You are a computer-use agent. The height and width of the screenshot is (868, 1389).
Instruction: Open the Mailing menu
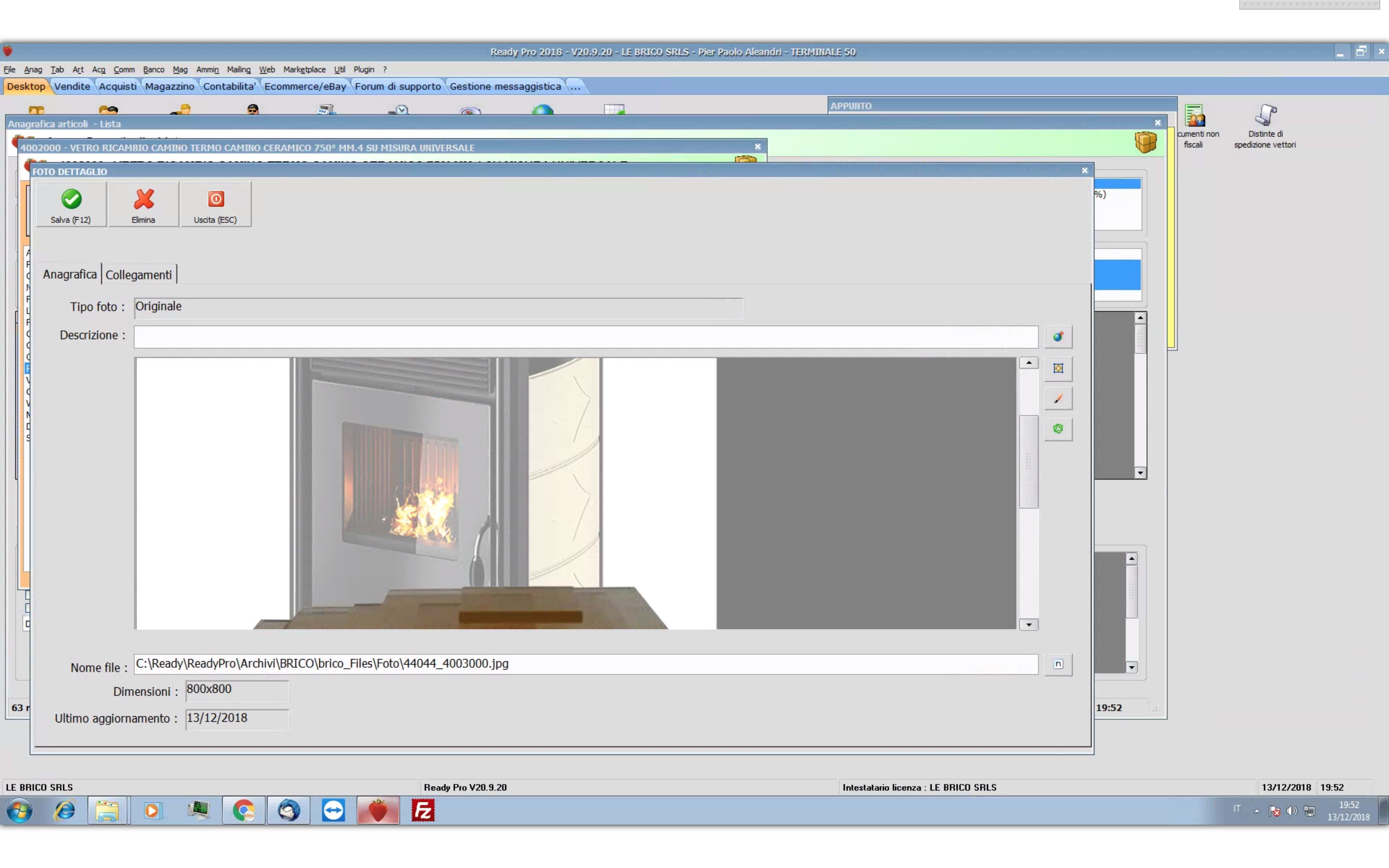tap(238, 69)
